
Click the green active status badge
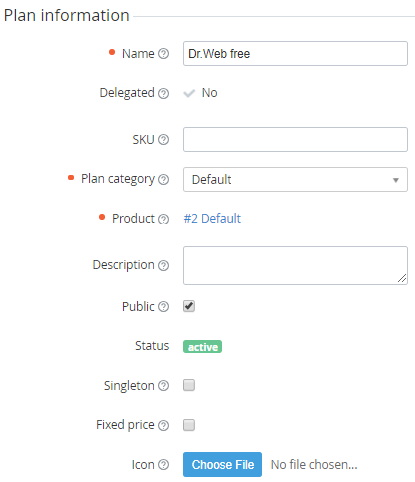pyautogui.click(x=202, y=347)
